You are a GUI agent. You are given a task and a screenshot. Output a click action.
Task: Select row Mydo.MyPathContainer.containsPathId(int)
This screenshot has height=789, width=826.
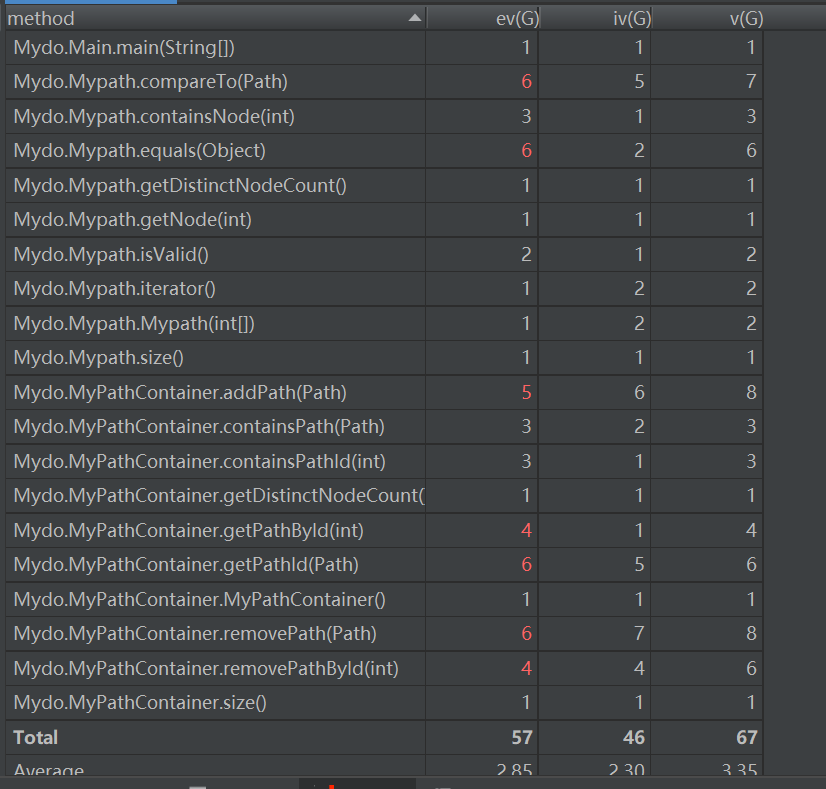(x=384, y=461)
